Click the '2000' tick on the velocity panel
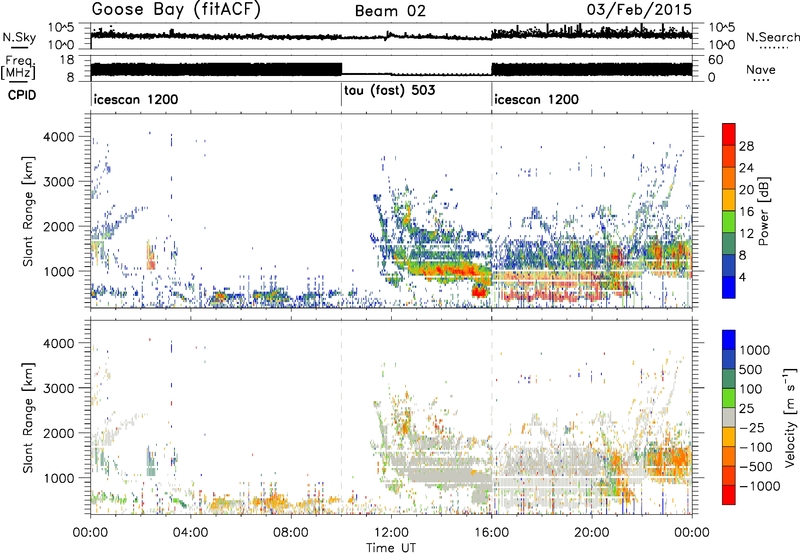 (x=58, y=433)
